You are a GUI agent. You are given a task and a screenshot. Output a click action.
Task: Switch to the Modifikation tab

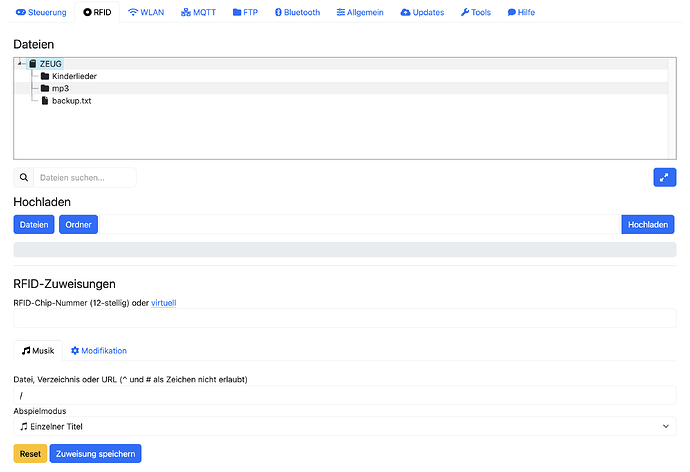(99, 351)
